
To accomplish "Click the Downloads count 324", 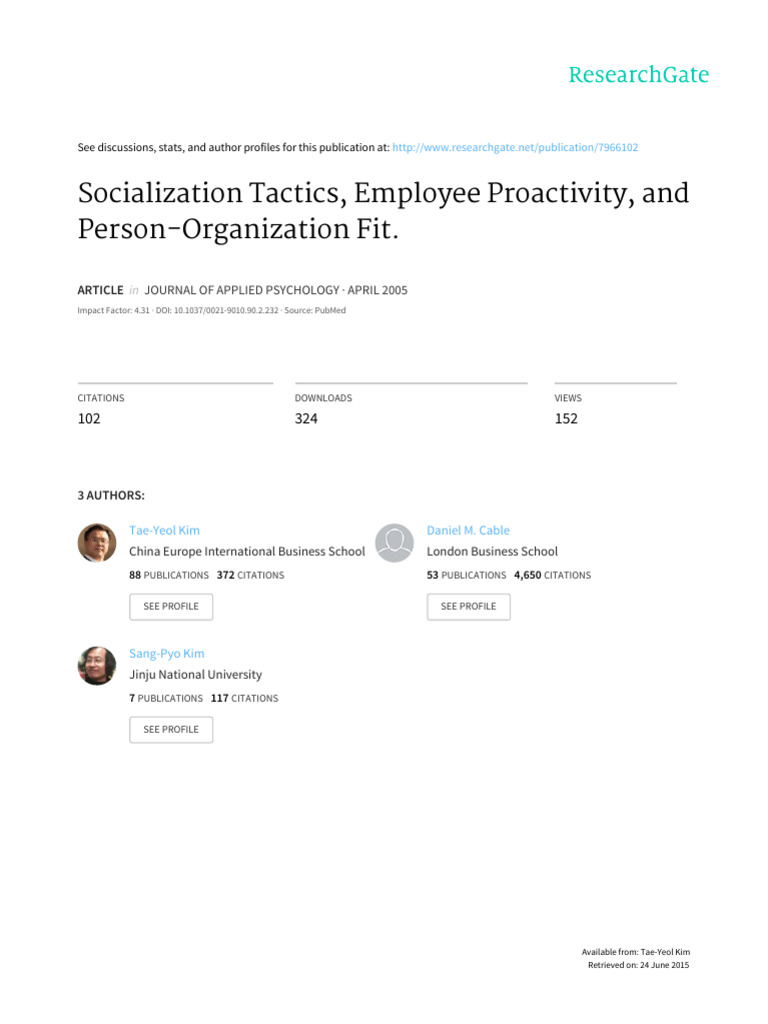I will 306,419.
